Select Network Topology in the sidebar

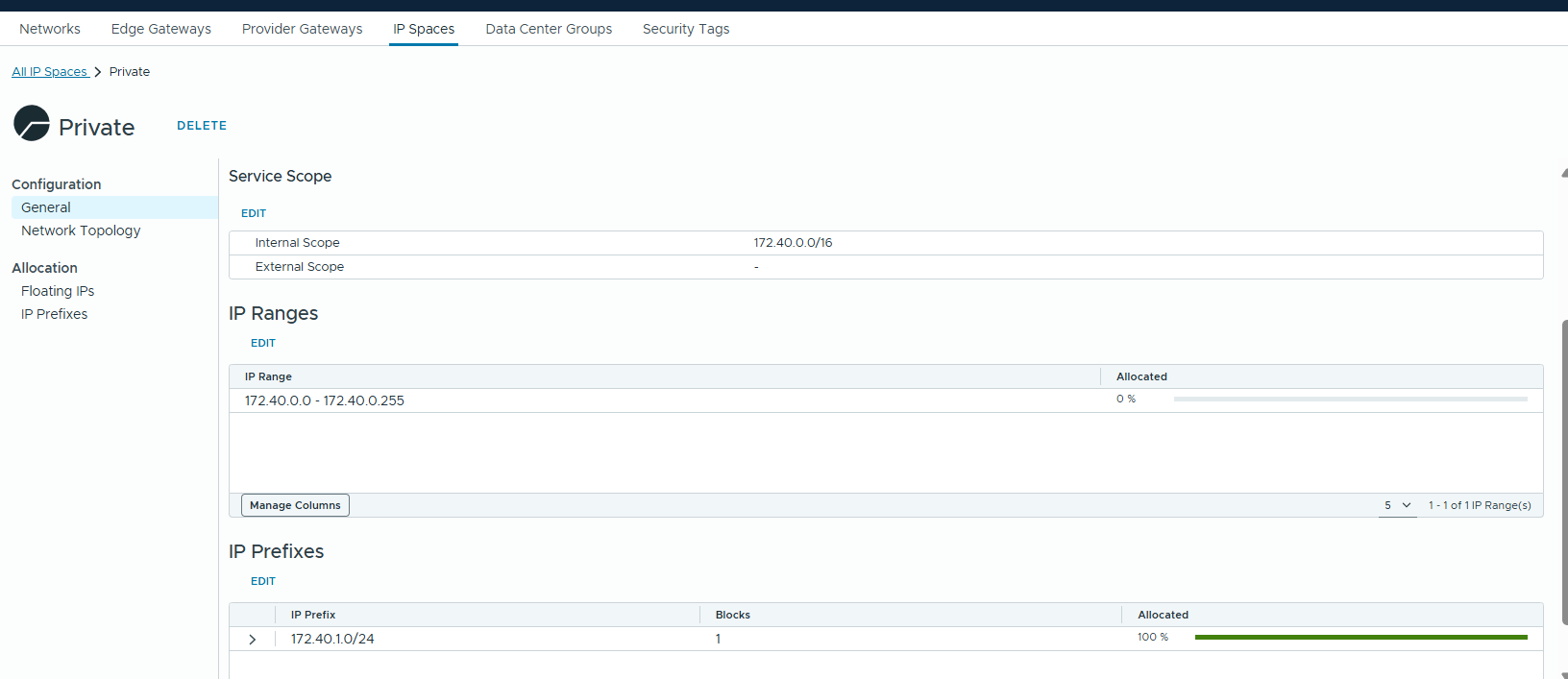(x=81, y=230)
